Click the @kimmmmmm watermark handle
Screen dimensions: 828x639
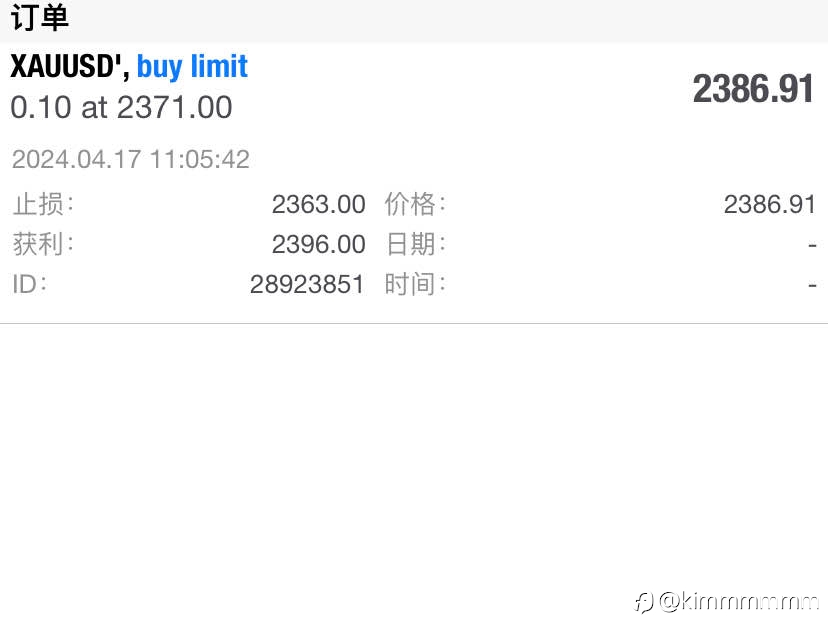point(739,601)
